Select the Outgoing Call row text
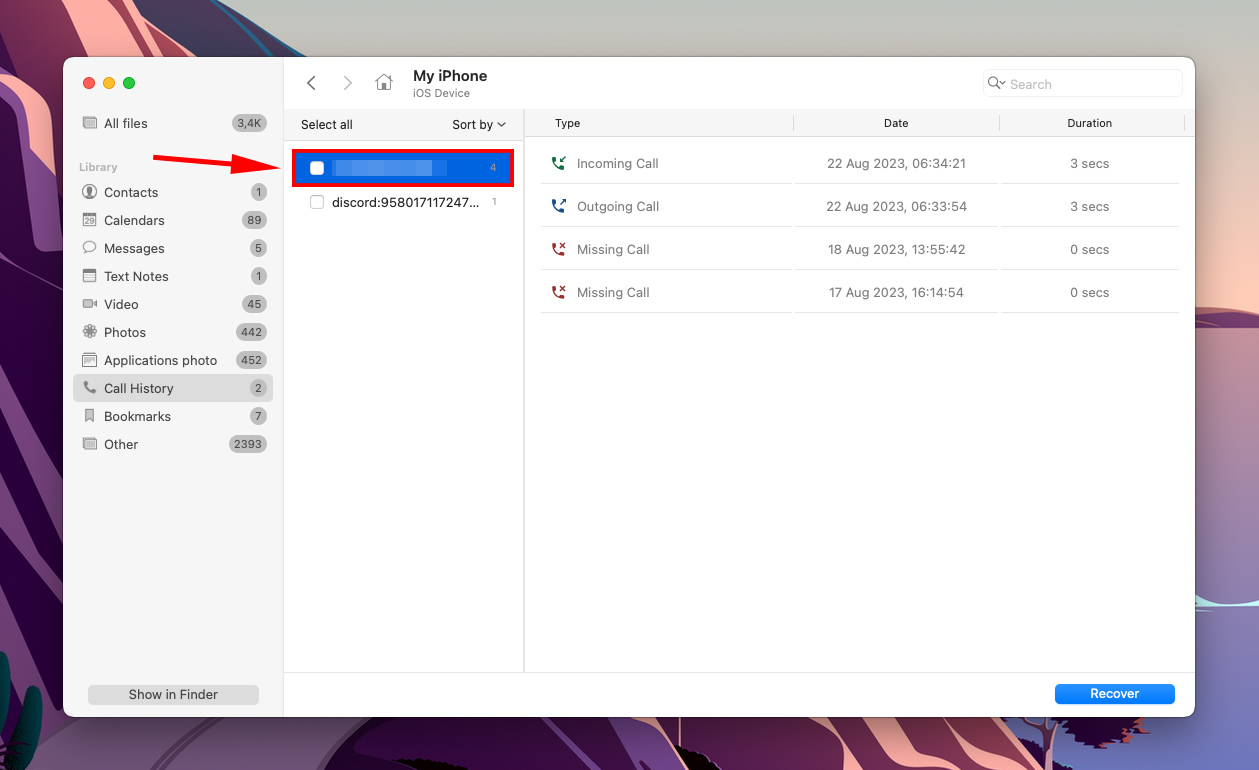The height and width of the screenshot is (770, 1259). coord(618,206)
